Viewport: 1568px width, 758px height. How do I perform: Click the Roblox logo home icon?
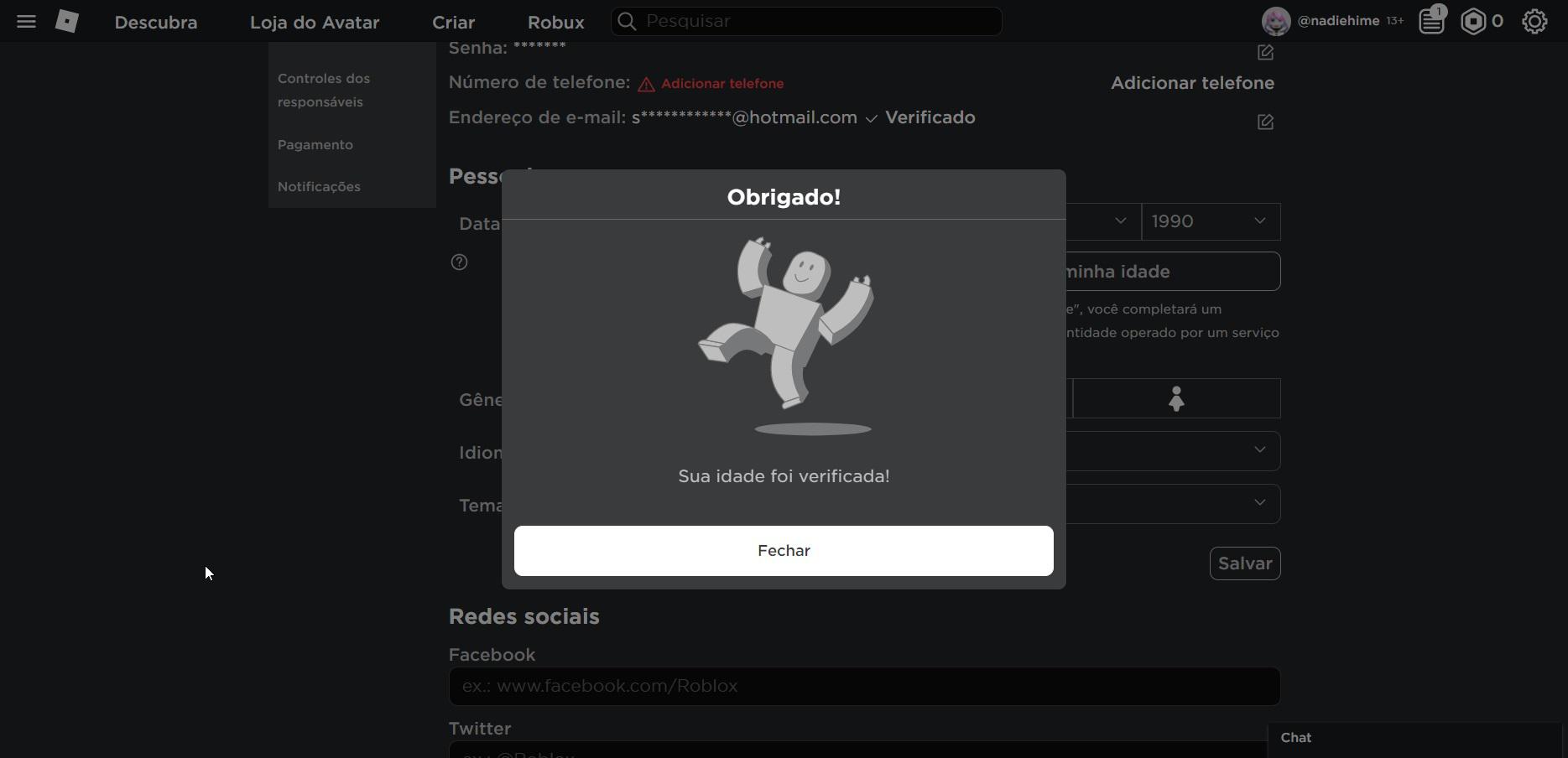67,22
